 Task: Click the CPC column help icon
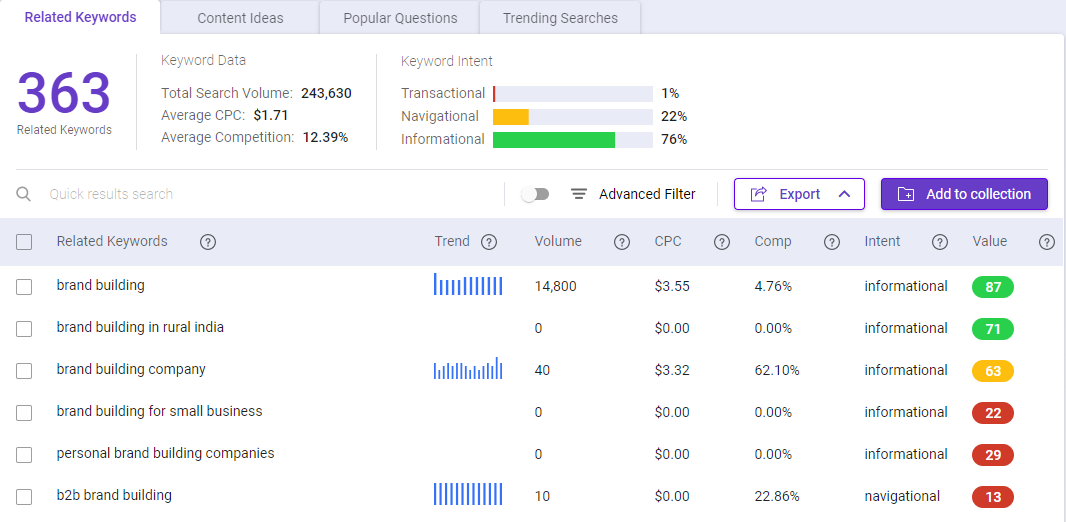click(x=722, y=242)
